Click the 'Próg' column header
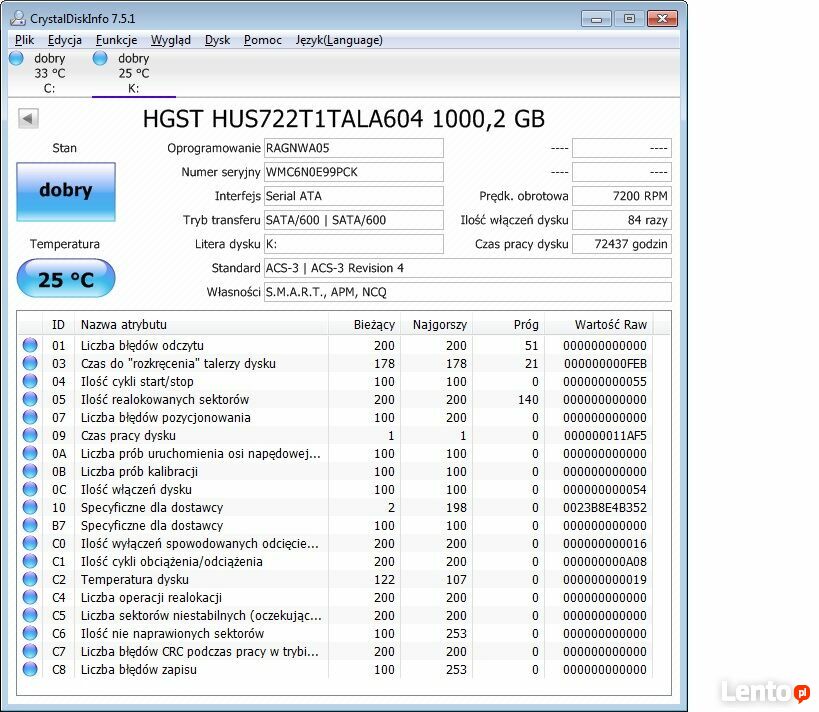819x712 pixels. [x=508, y=324]
